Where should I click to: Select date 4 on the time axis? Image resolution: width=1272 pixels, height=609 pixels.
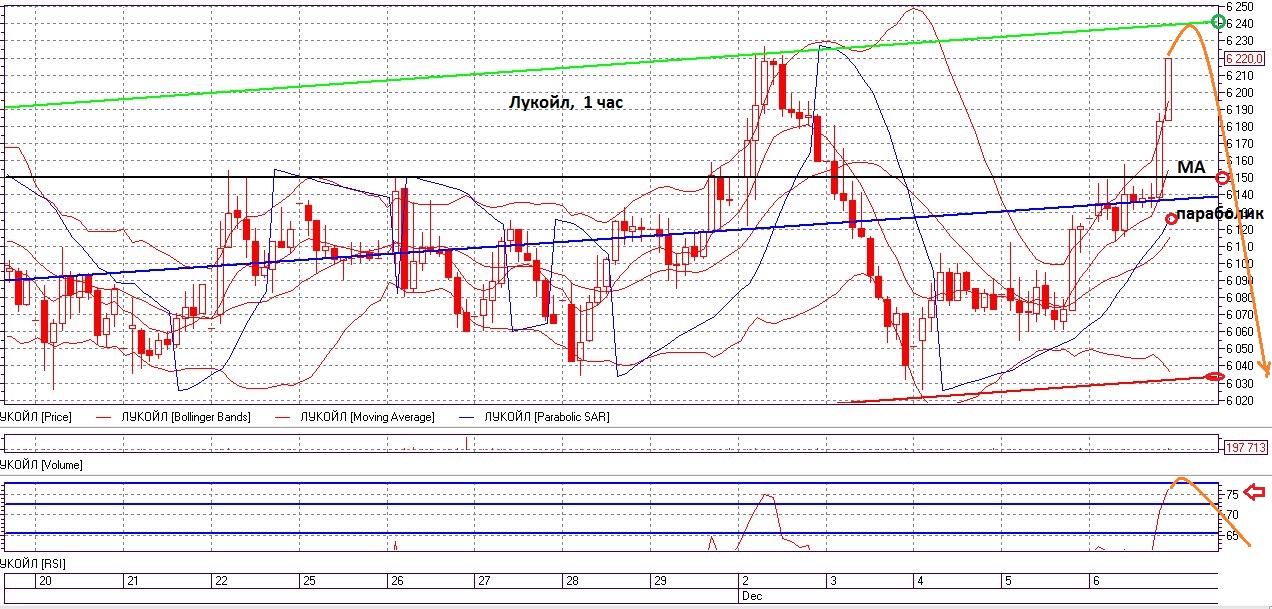click(x=920, y=581)
